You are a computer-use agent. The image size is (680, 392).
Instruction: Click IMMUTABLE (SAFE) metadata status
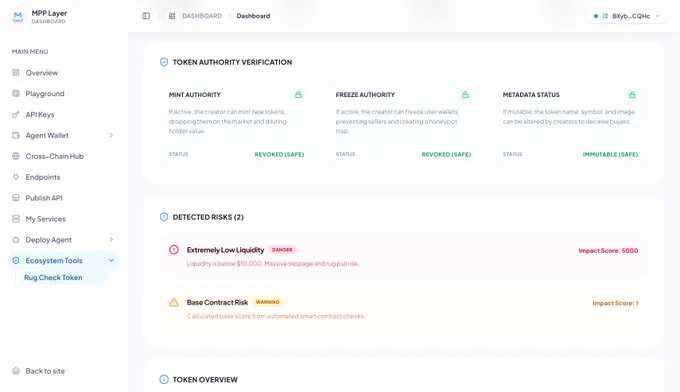coord(610,154)
